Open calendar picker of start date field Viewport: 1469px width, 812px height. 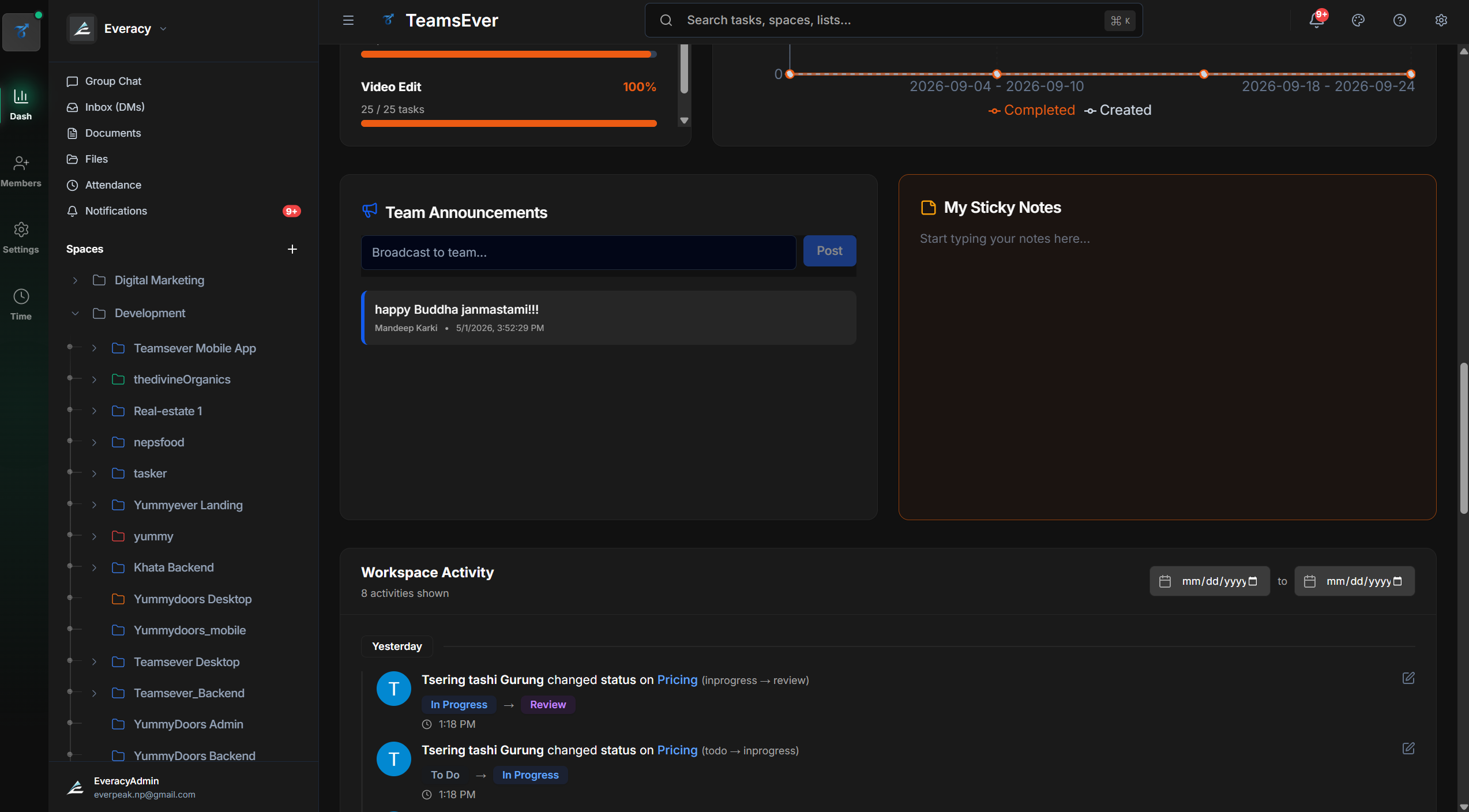click(1253, 581)
